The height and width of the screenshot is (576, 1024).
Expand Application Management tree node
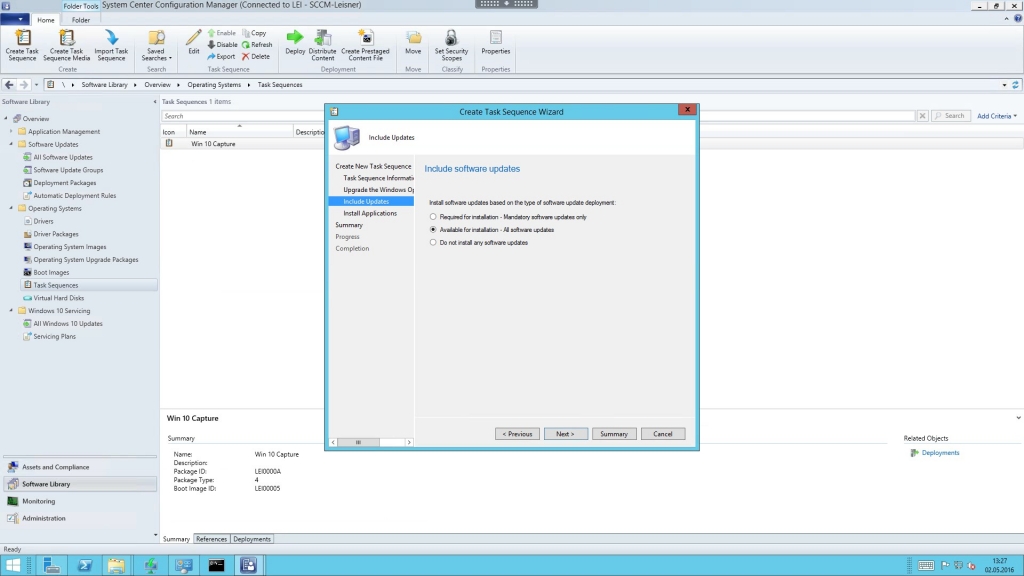[11, 131]
